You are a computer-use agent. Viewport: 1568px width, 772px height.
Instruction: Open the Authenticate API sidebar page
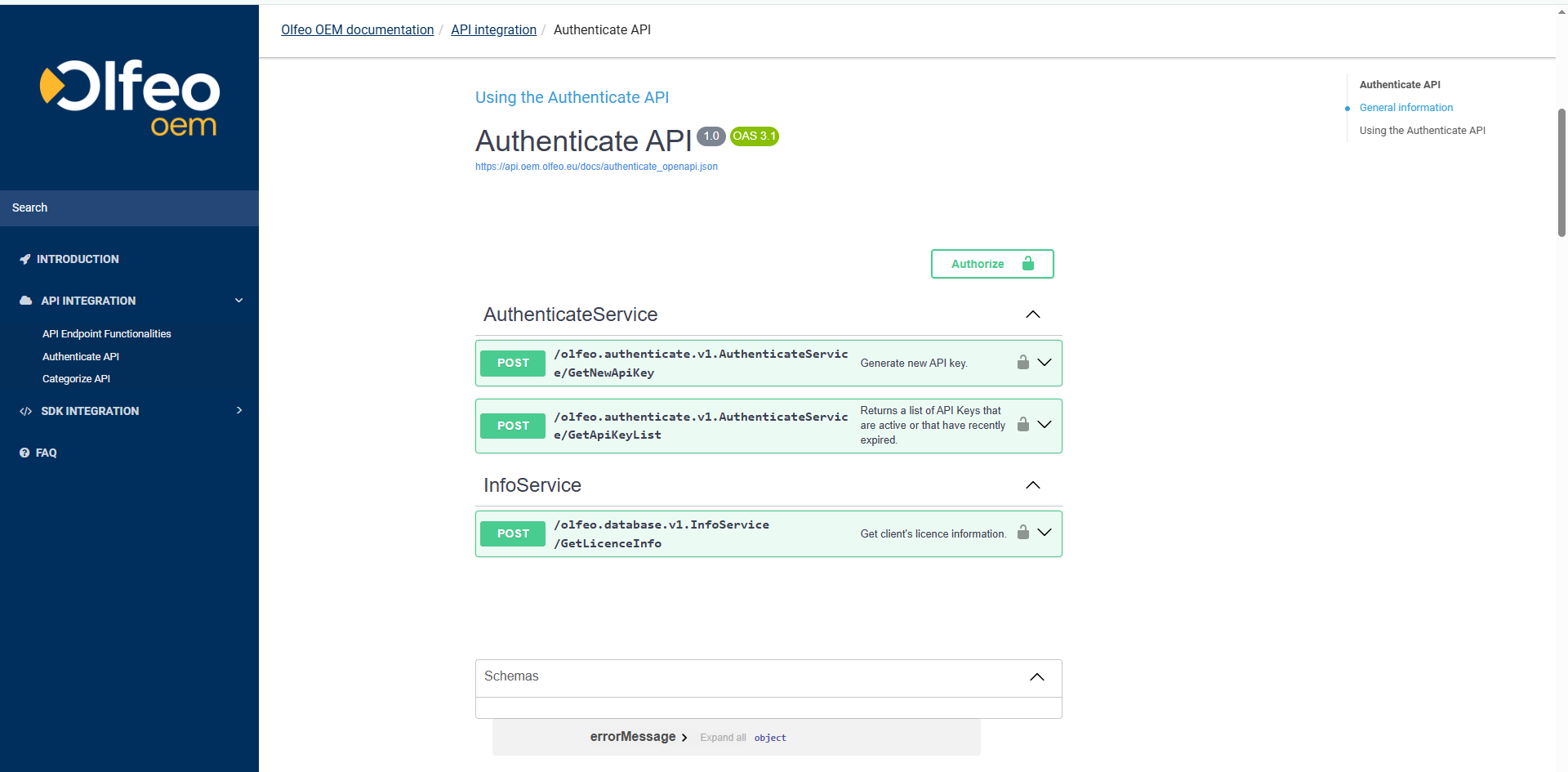(x=81, y=357)
